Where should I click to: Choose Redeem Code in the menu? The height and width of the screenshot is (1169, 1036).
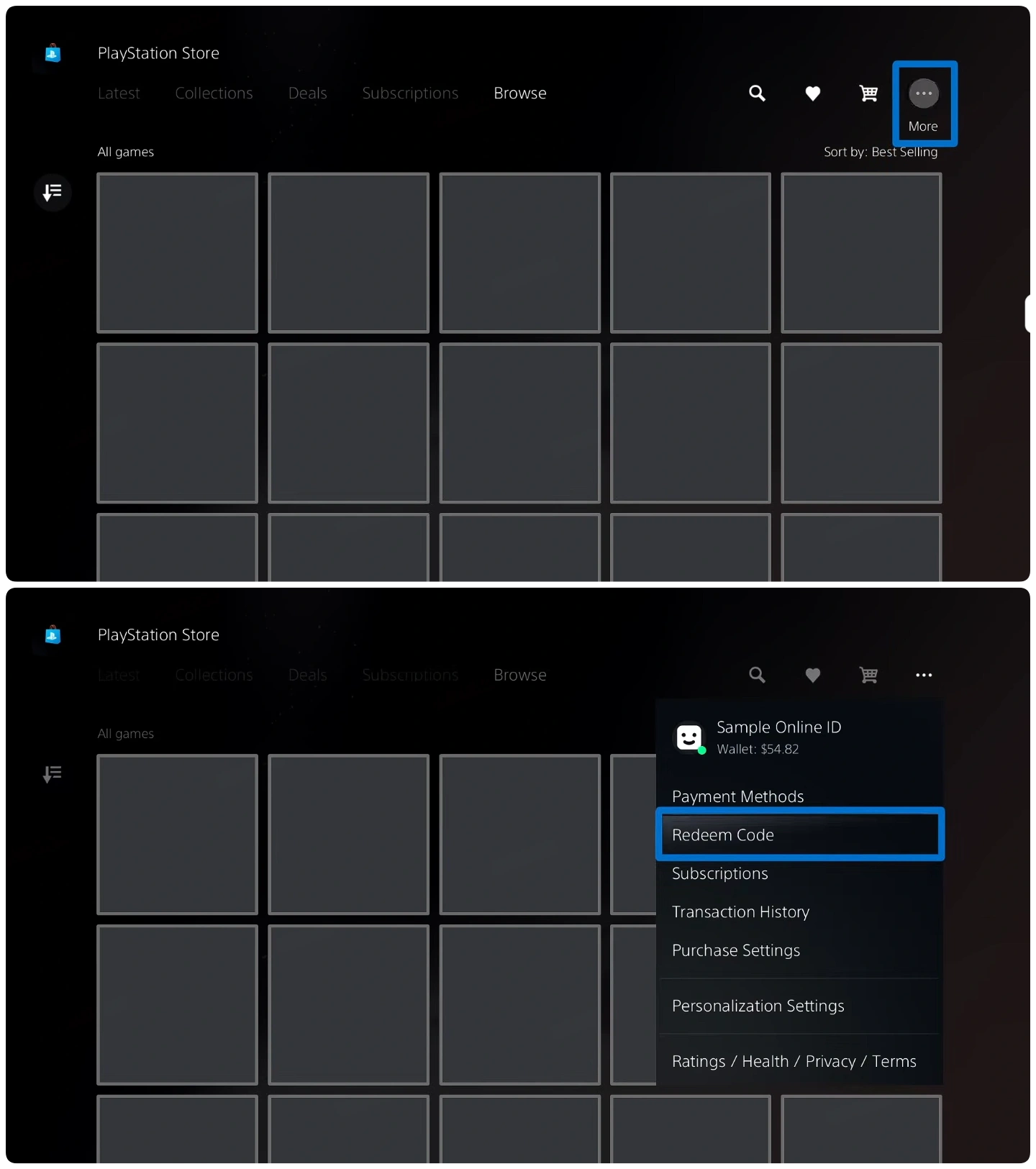pyautogui.click(x=800, y=834)
